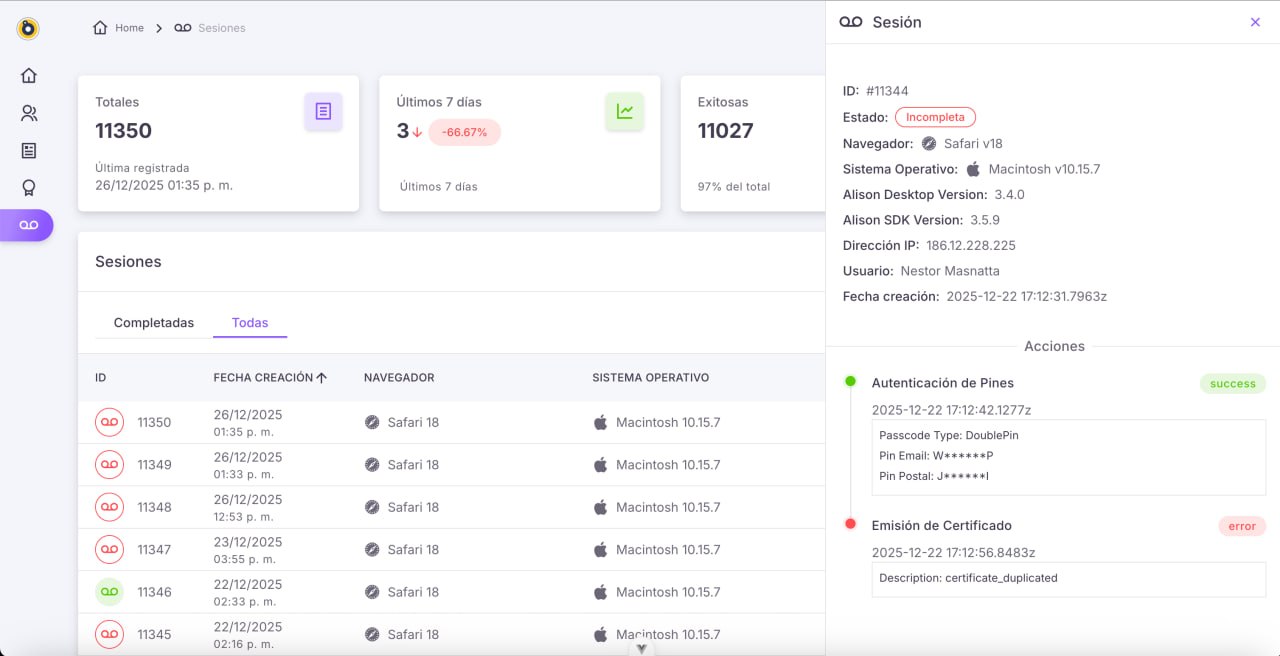Image resolution: width=1280 pixels, height=656 pixels.
Task: Click the green status icon of session 11346
Action: click(109, 592)
